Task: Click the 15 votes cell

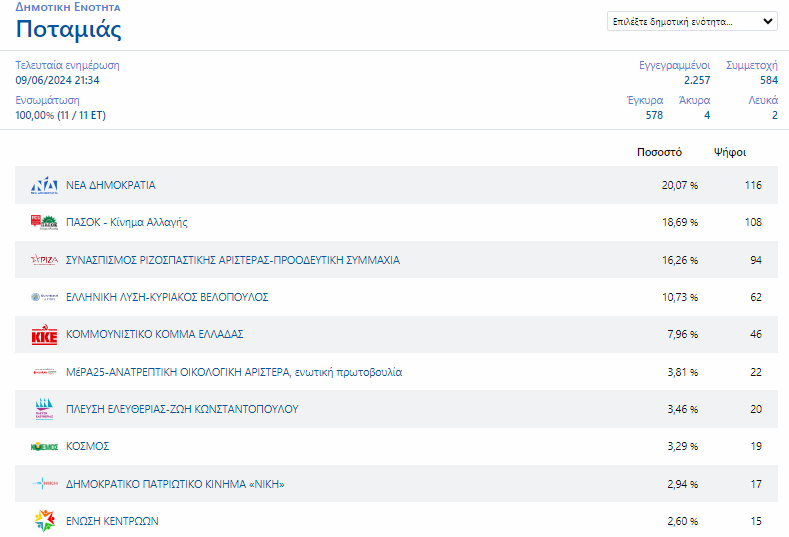Action: point(756,521)
